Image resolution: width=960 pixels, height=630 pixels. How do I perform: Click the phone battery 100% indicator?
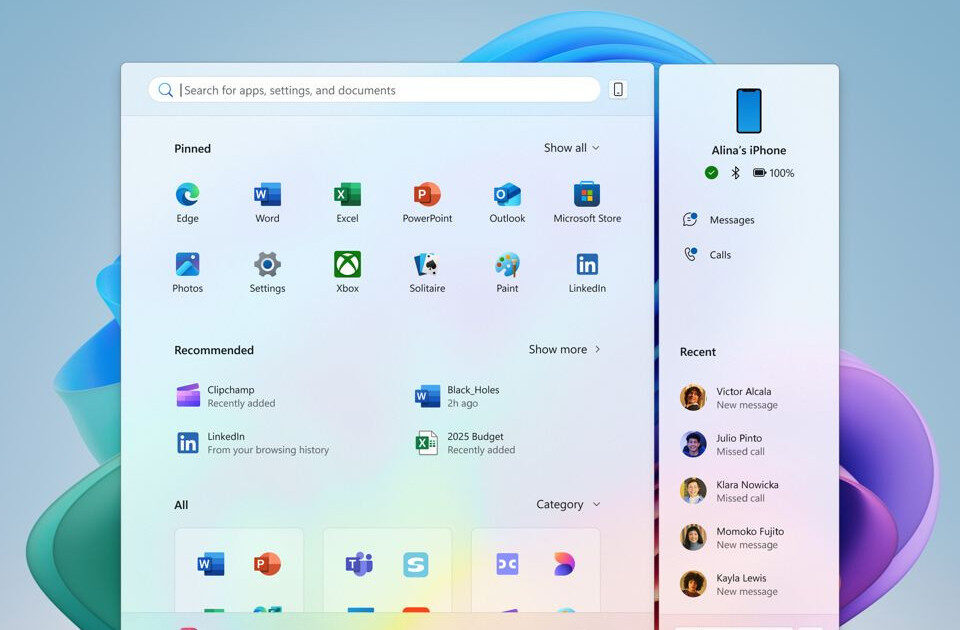773,173
